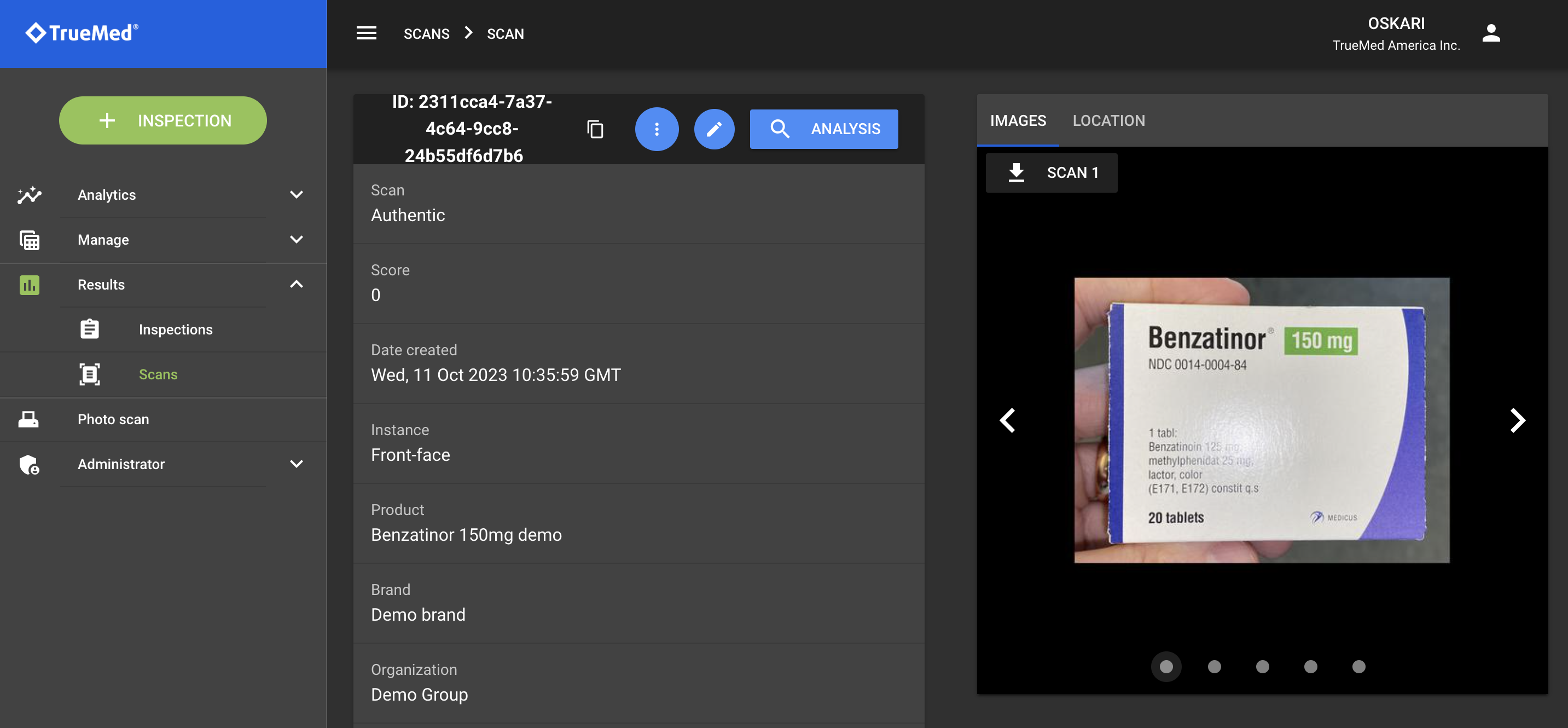Open the Analytics menu
Image resolution: width=1568 pixels, height=728 pixels.
pos(163,195)
